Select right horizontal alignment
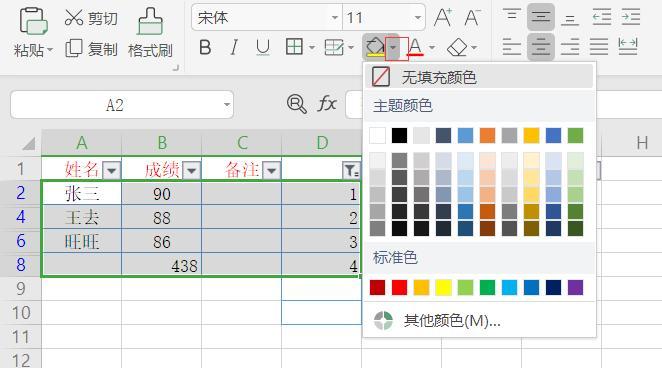662x368 pixels. 570,46
